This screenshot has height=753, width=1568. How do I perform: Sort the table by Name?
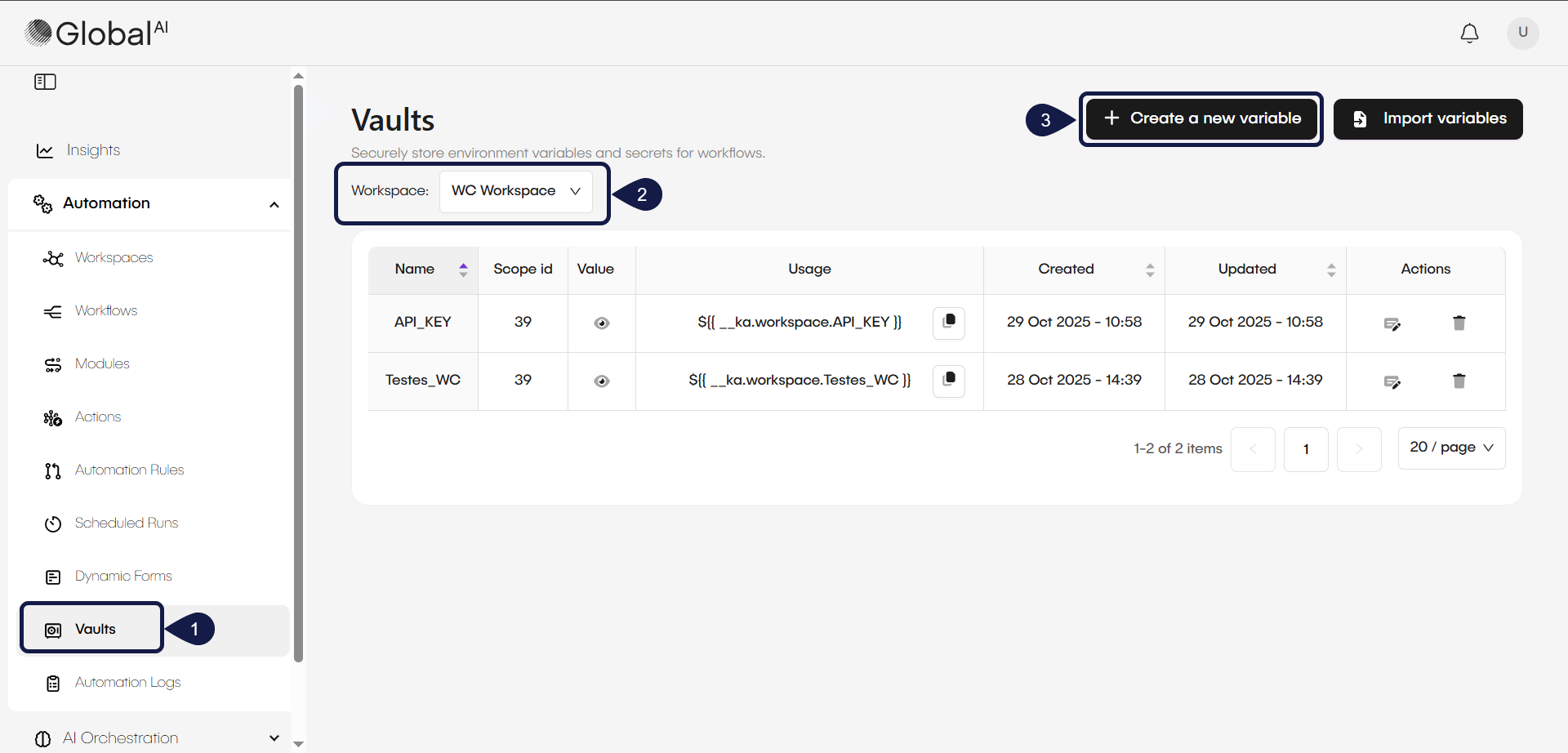[463, 269]
